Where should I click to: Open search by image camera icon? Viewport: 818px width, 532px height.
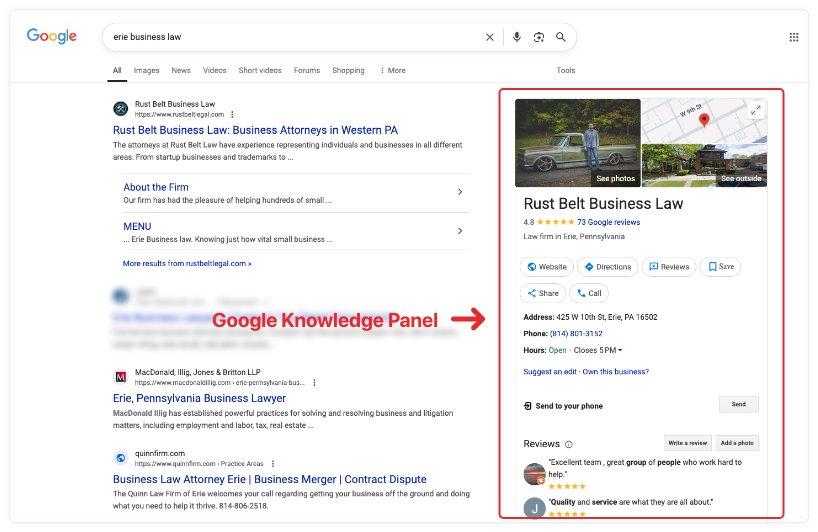pos(538,37)
